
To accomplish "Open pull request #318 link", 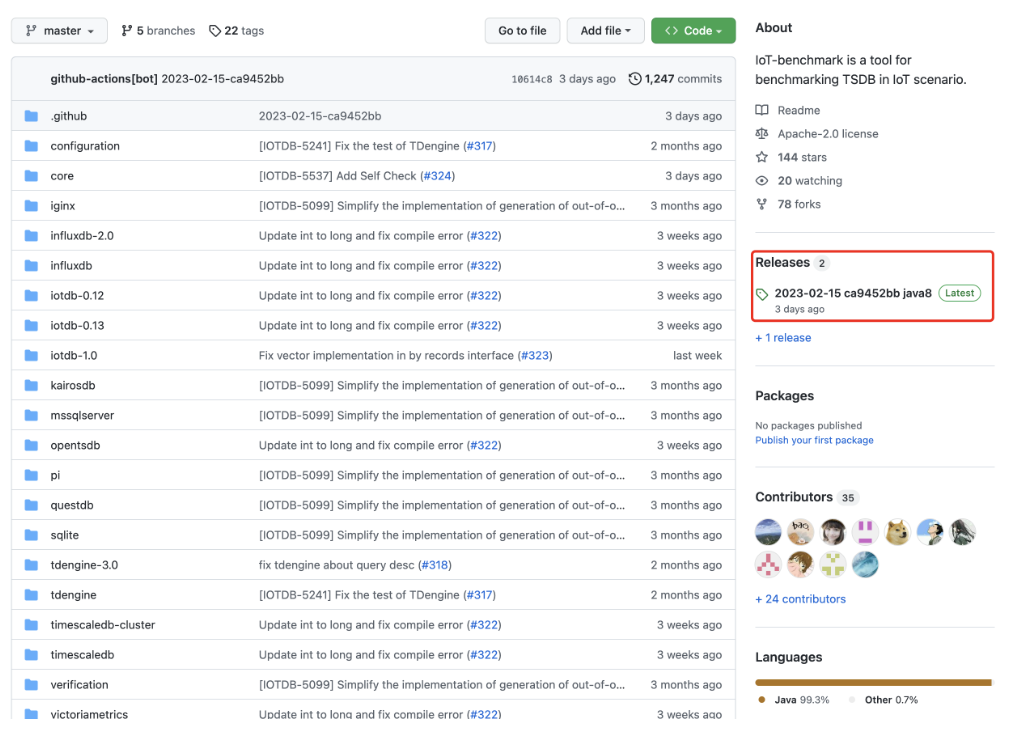I will pos(435,565).
